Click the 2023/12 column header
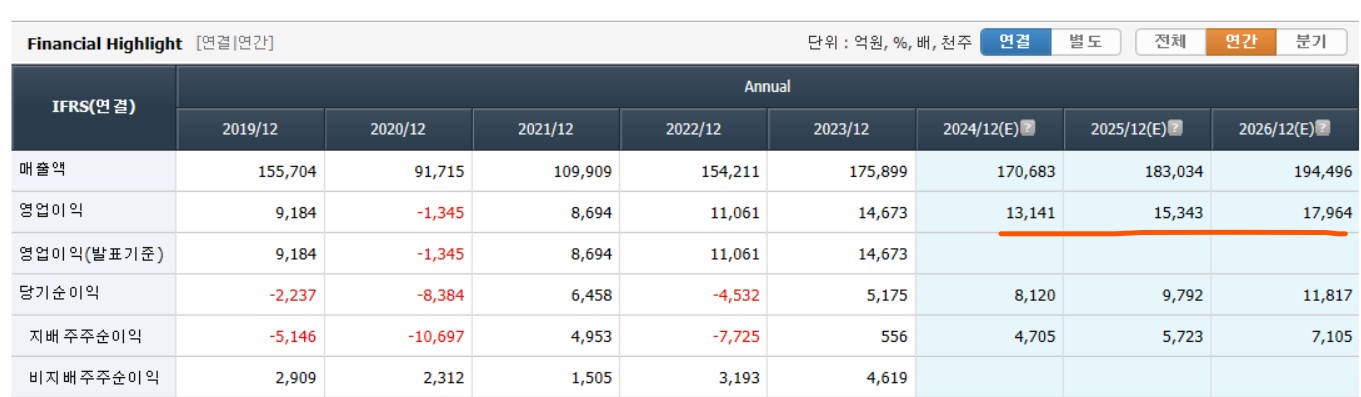The image size is (1361, 397). coord(842,129)
